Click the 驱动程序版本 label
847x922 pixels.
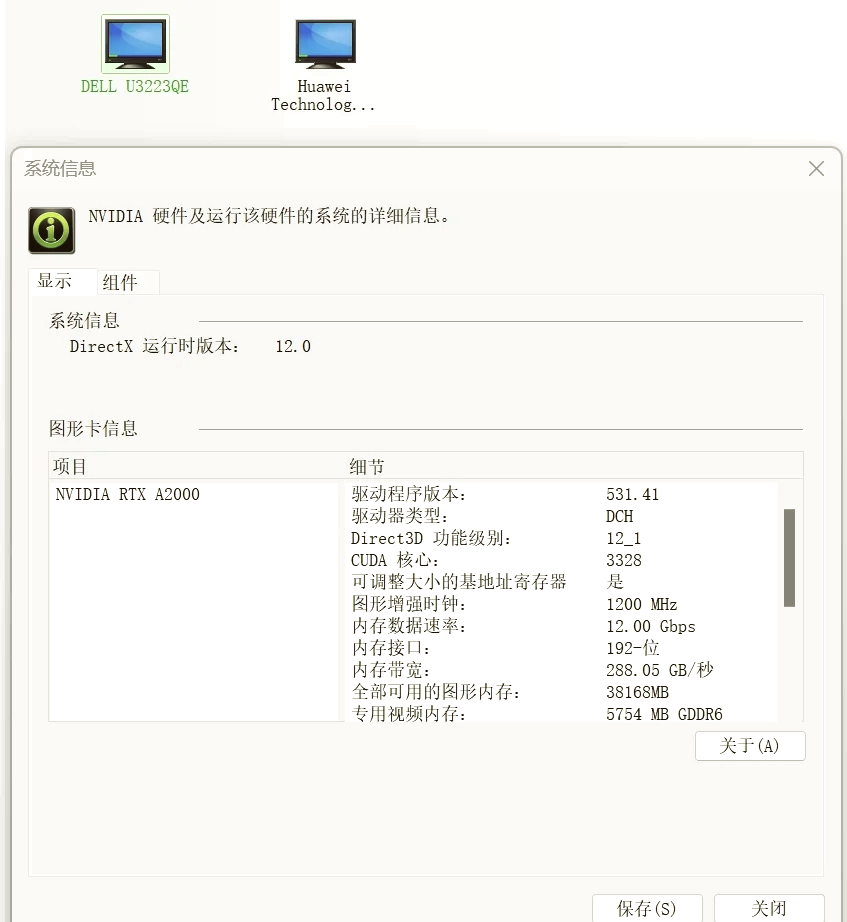[409, 494]
